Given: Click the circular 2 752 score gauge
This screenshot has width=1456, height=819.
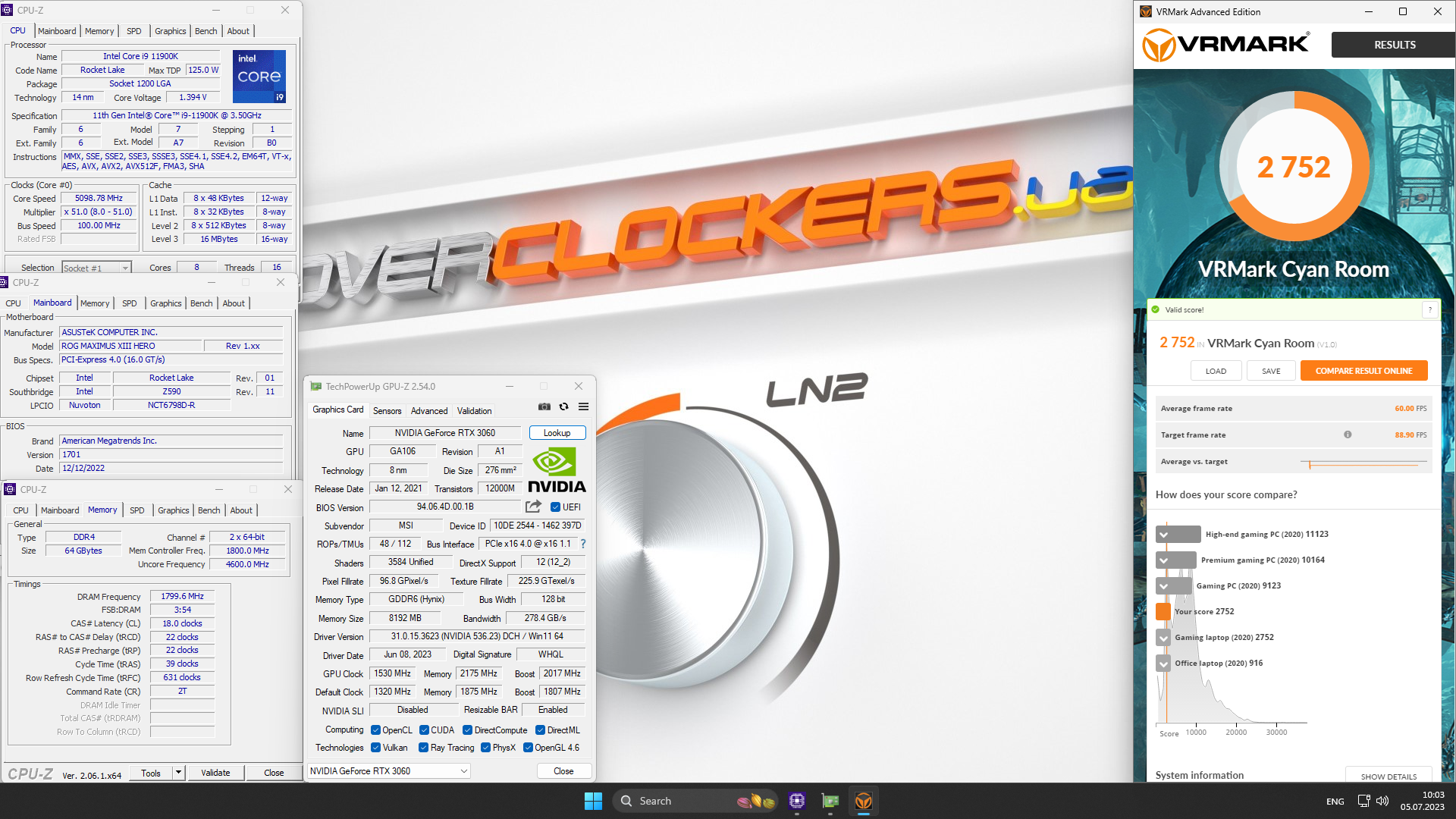Looking at the screenshot, I should tap(1294, 167).
